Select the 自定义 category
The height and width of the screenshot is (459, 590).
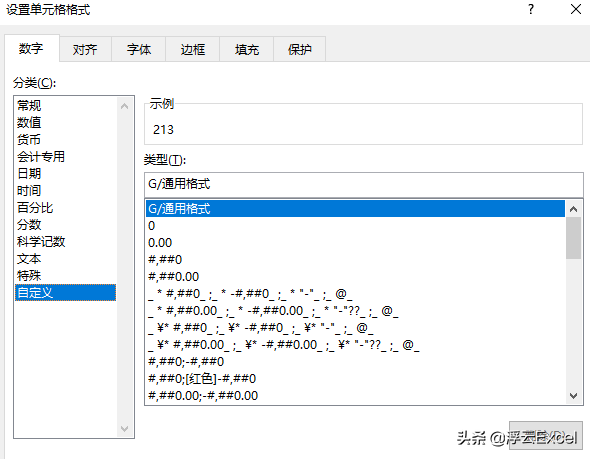click(65, 292)
